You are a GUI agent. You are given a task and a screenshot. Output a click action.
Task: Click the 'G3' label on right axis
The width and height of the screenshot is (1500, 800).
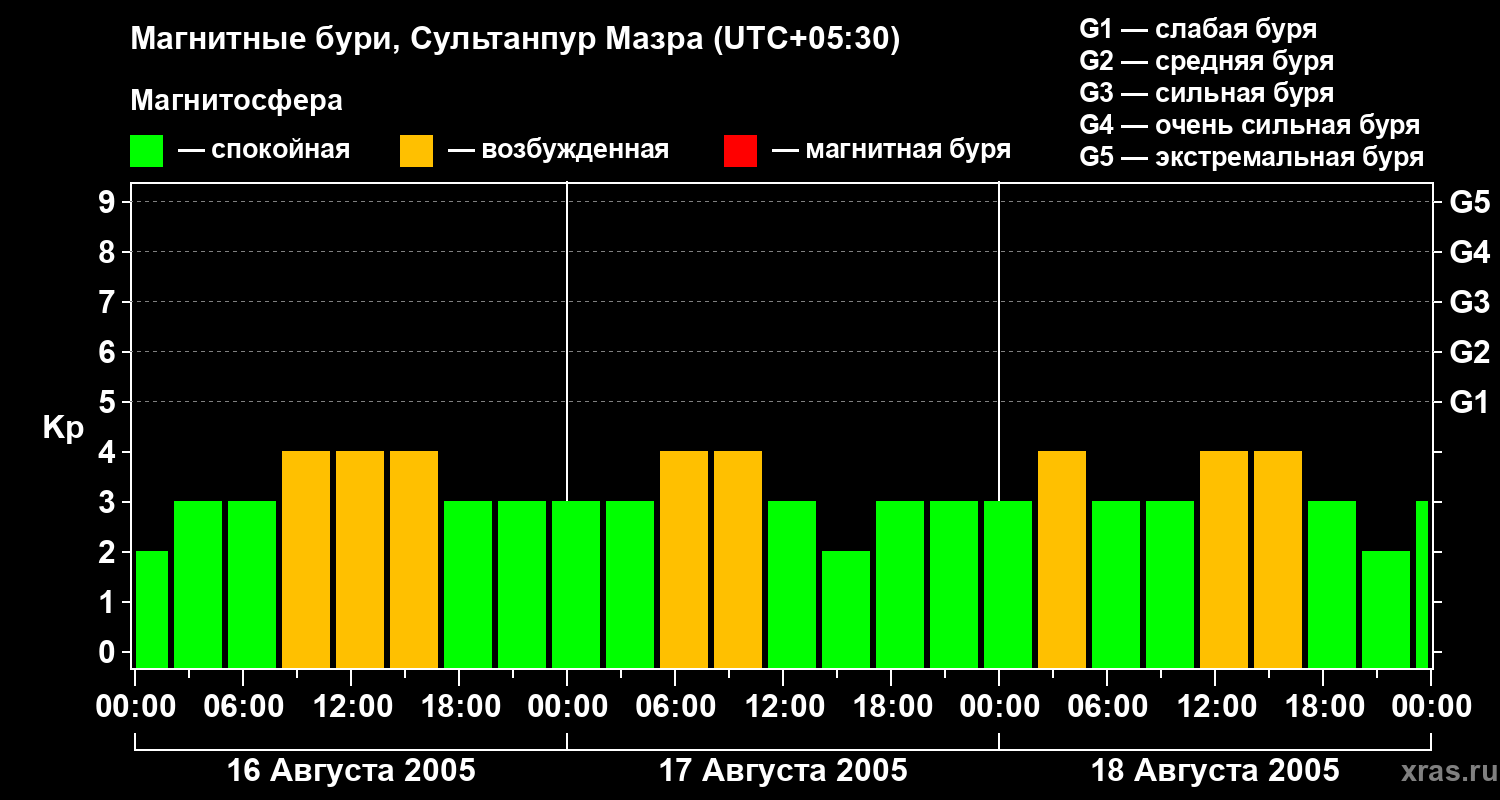tap(1469, 303)
